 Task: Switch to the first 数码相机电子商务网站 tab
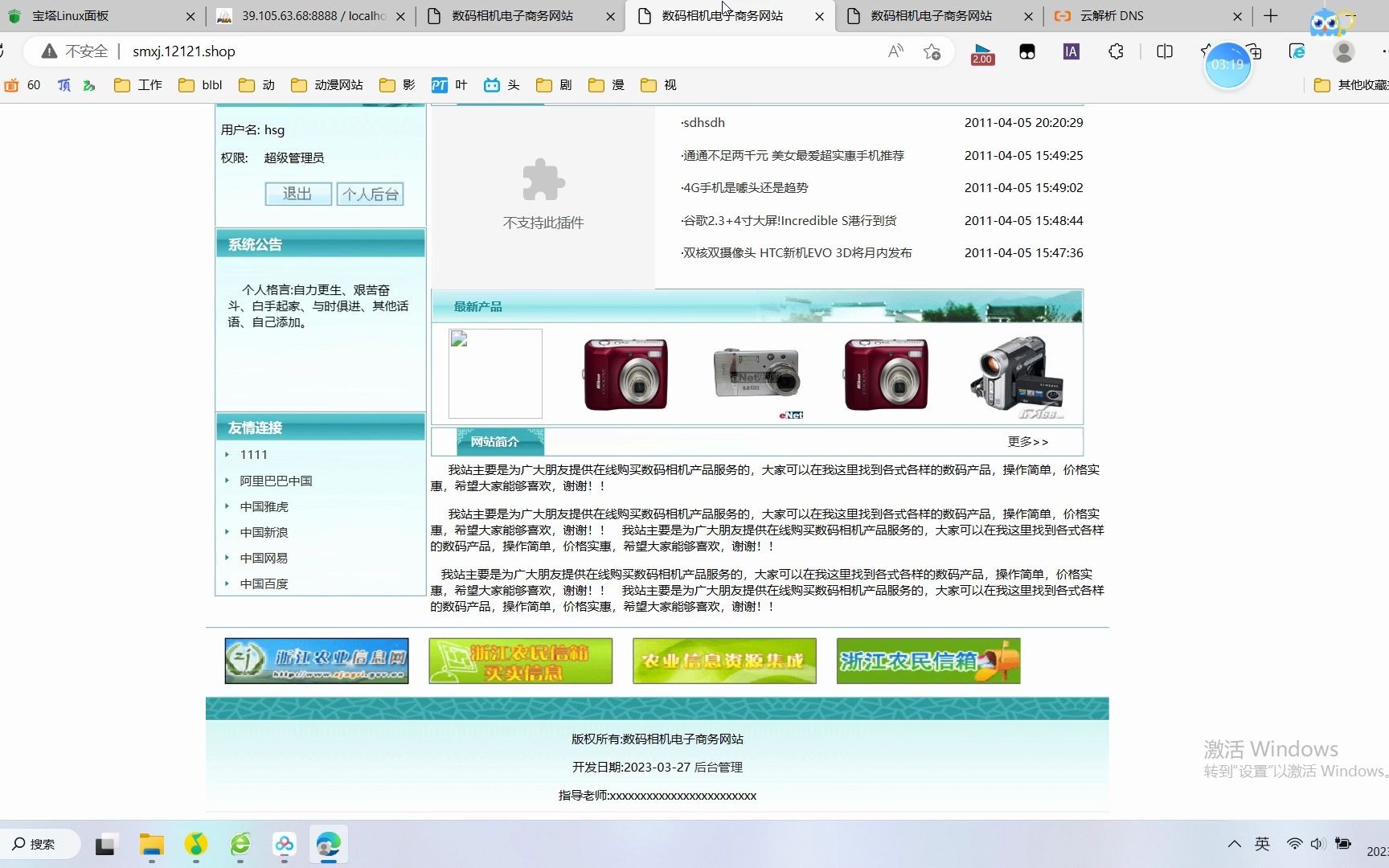(520, 16)
